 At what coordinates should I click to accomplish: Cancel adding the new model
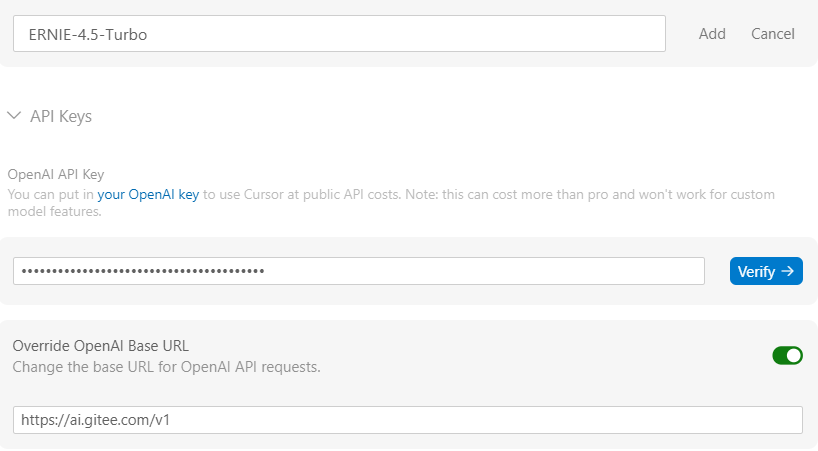pyautogui.click(x=773, y=34)
